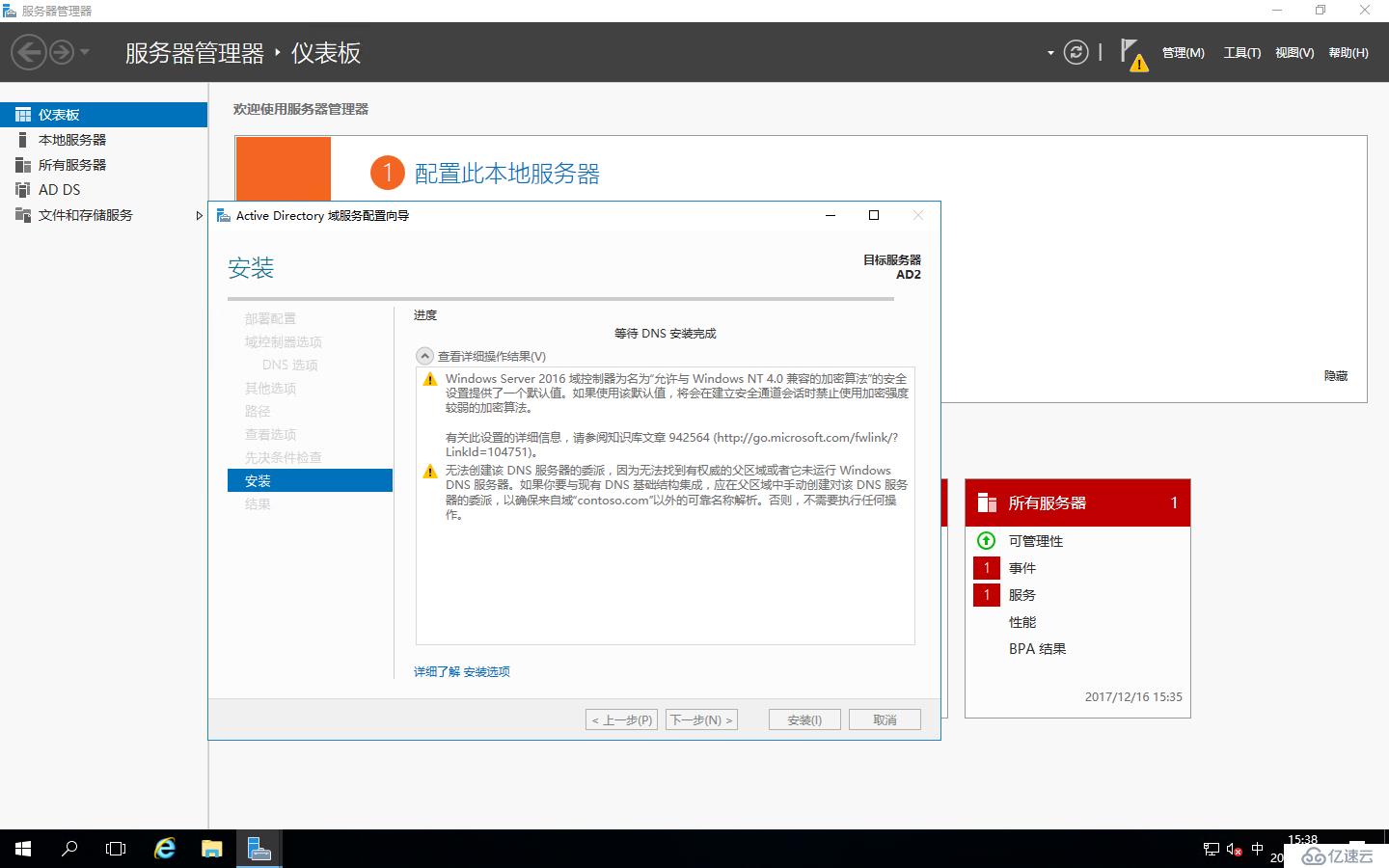
Task: Refresh the Server Manager dashboard
Action: click(x=1076, y=52)
